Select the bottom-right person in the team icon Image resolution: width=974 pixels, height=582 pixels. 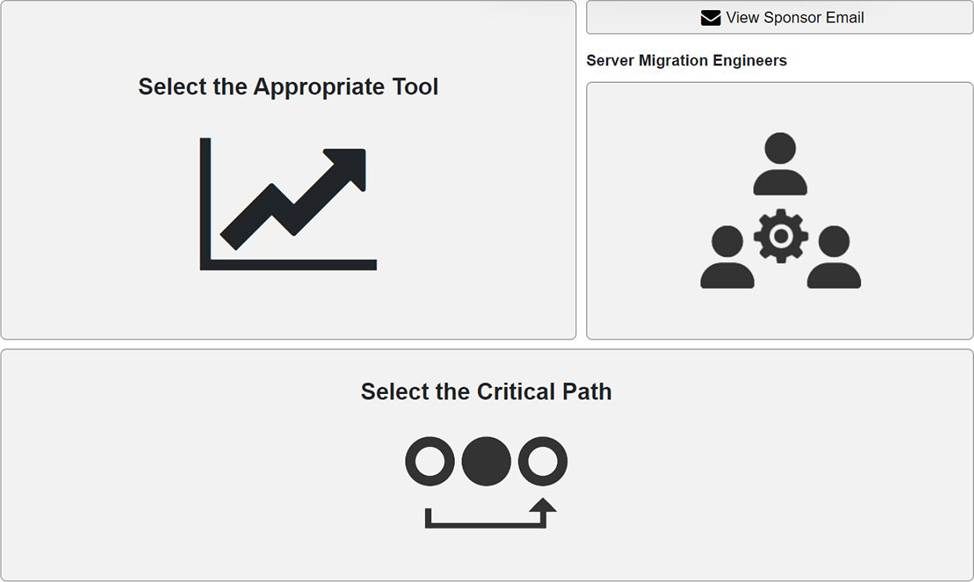tap(833, 258)
